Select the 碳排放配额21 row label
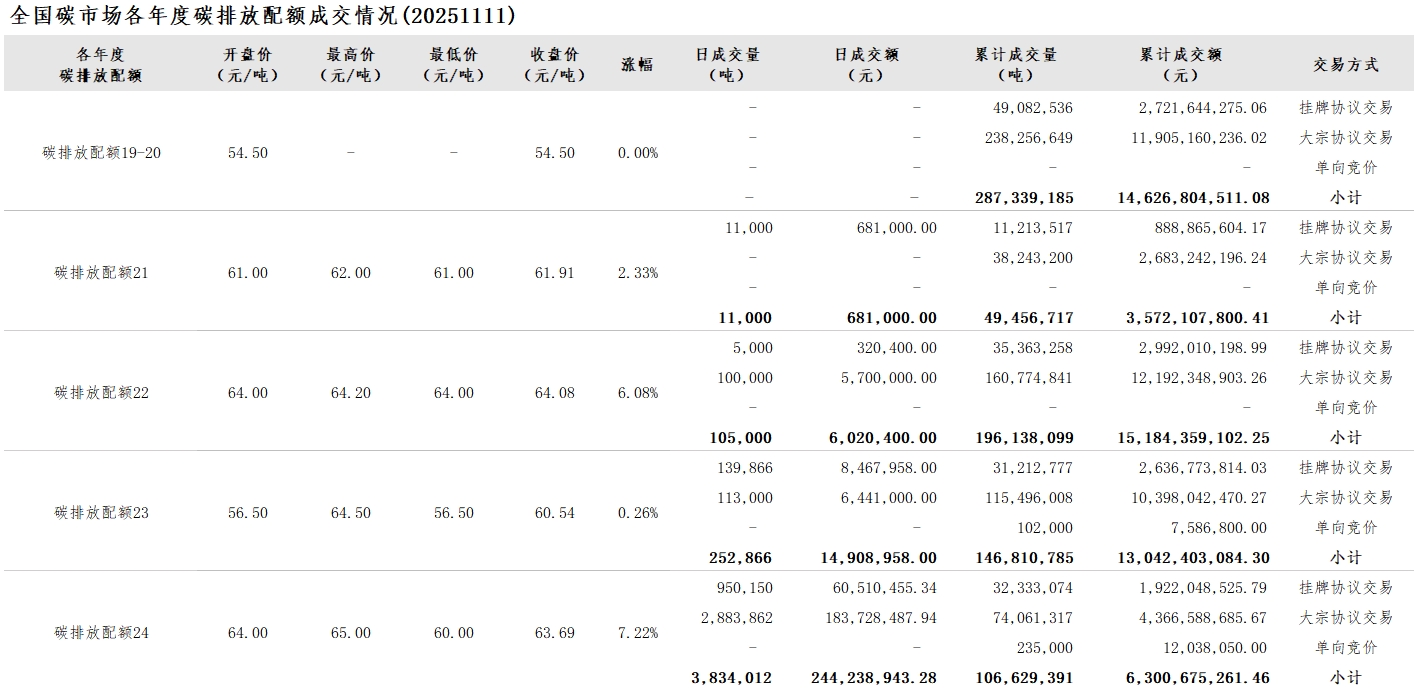The image size is (1420, 694). point(101,273)
